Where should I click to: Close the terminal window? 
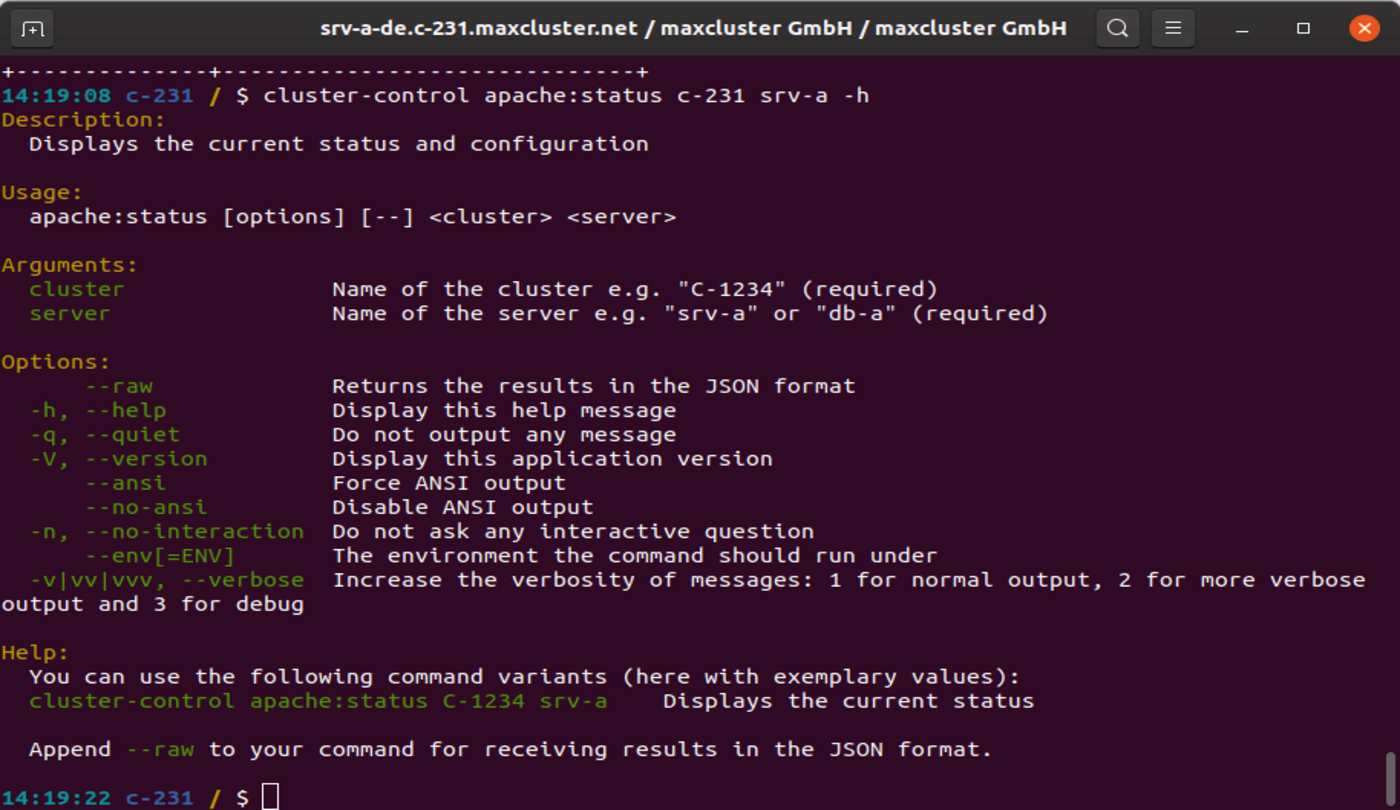1364,28
